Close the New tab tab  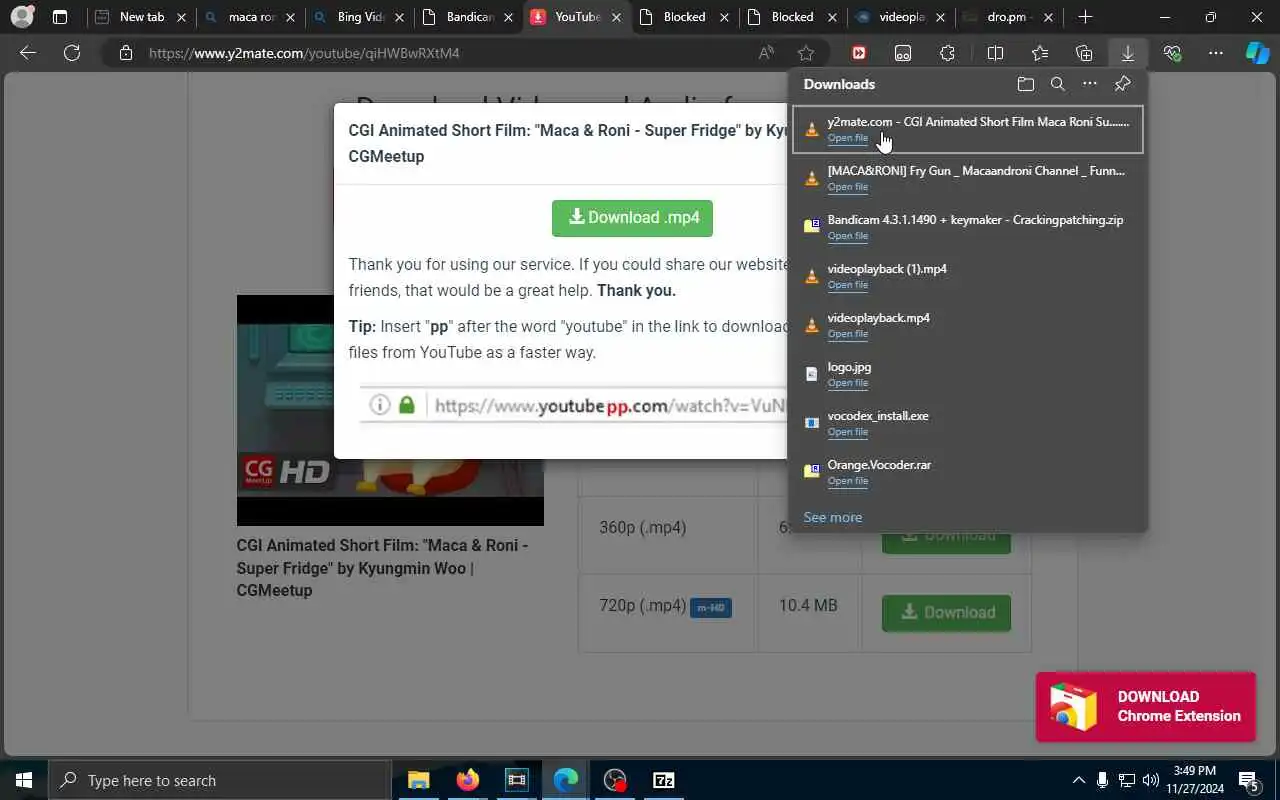[181, 17]
